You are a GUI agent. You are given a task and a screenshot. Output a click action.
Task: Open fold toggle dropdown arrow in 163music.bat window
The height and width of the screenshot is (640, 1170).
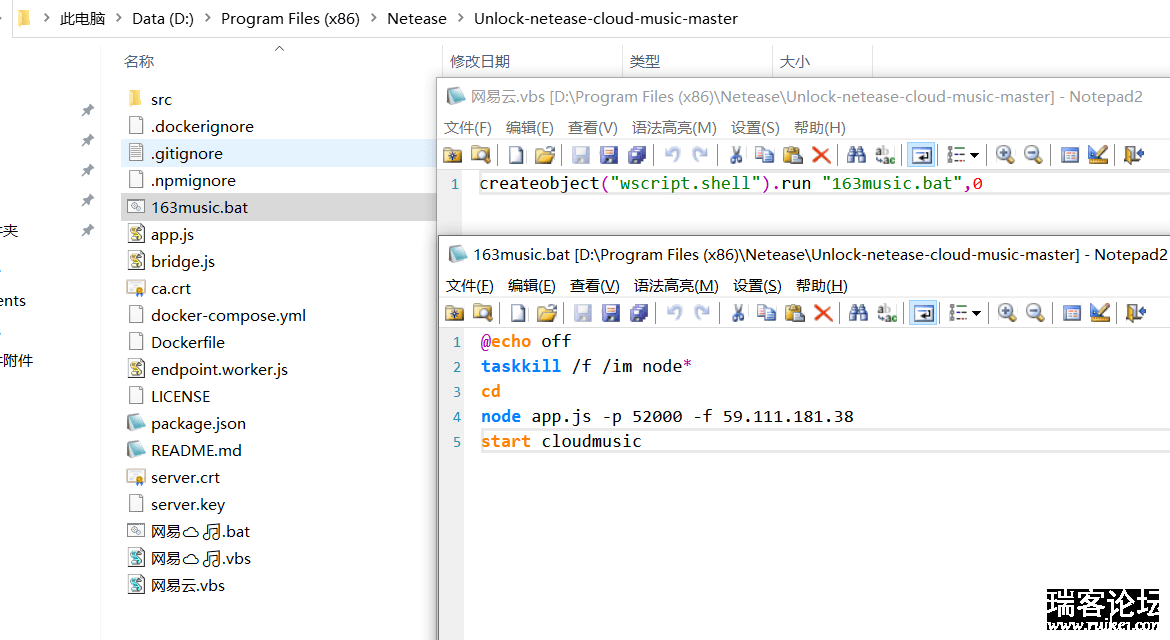click(x=977, y=313)
